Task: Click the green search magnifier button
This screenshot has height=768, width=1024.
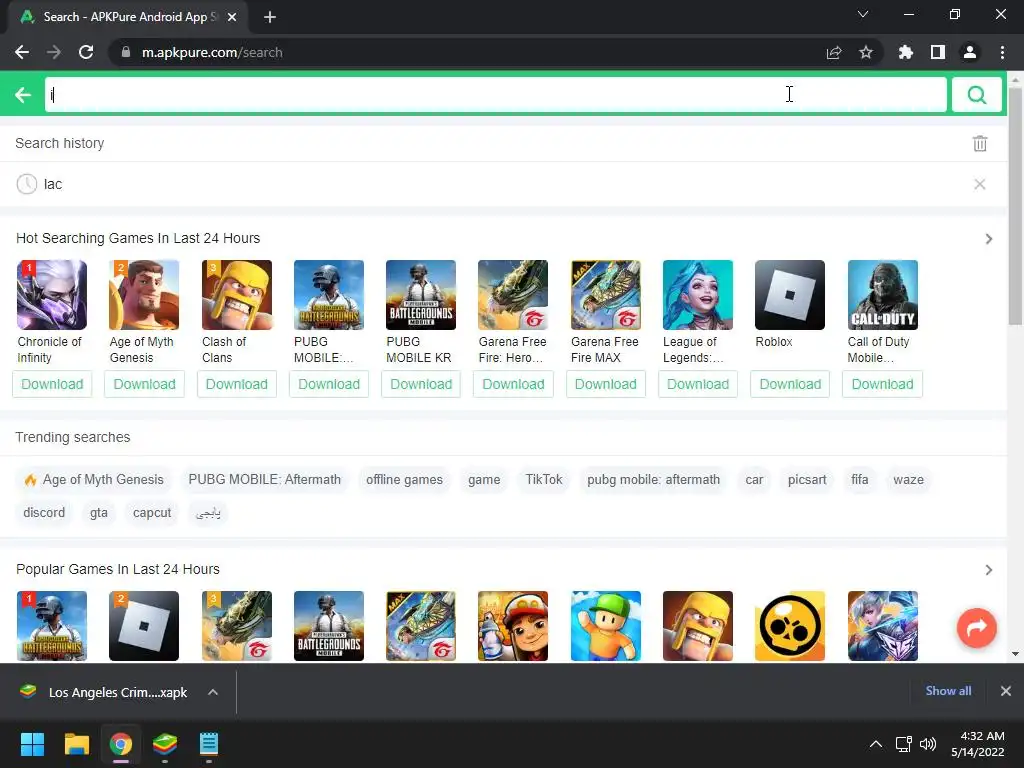Action: coord(976,95)
